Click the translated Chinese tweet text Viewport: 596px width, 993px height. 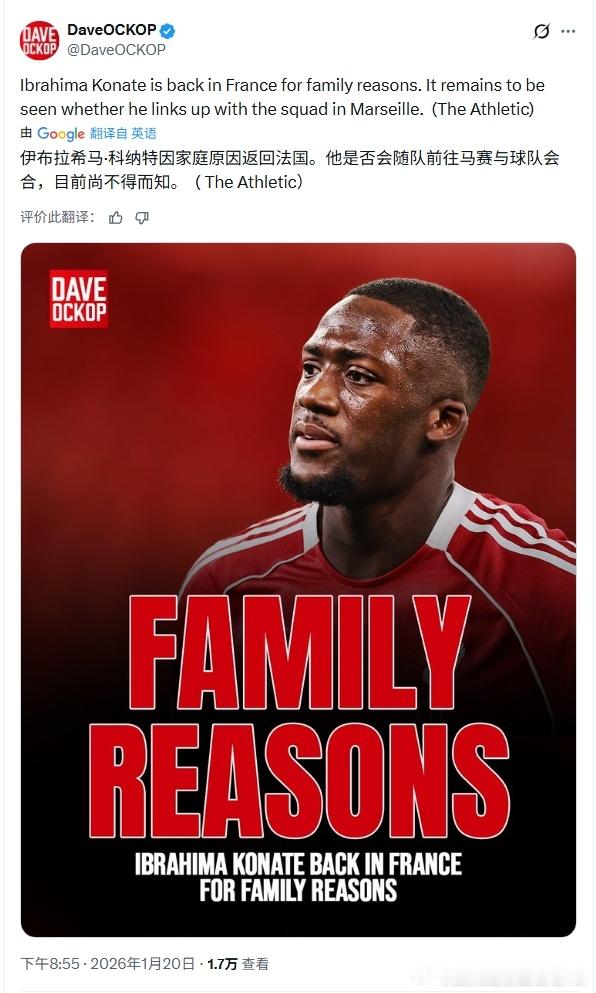pos(289,170)
